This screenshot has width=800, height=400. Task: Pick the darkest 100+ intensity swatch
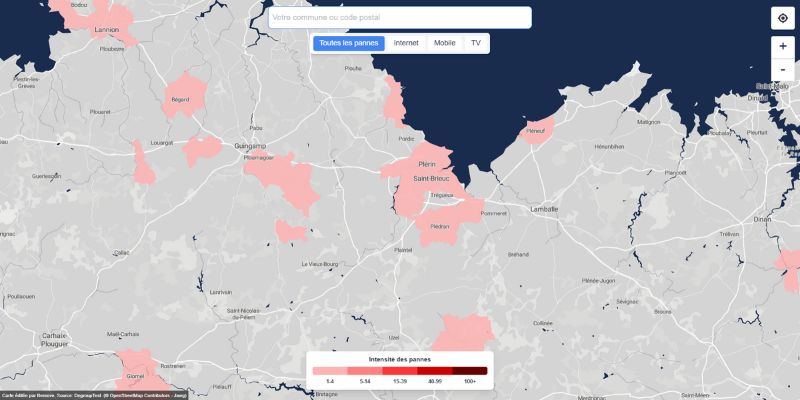pyautogui.click(x=470, y=371)
